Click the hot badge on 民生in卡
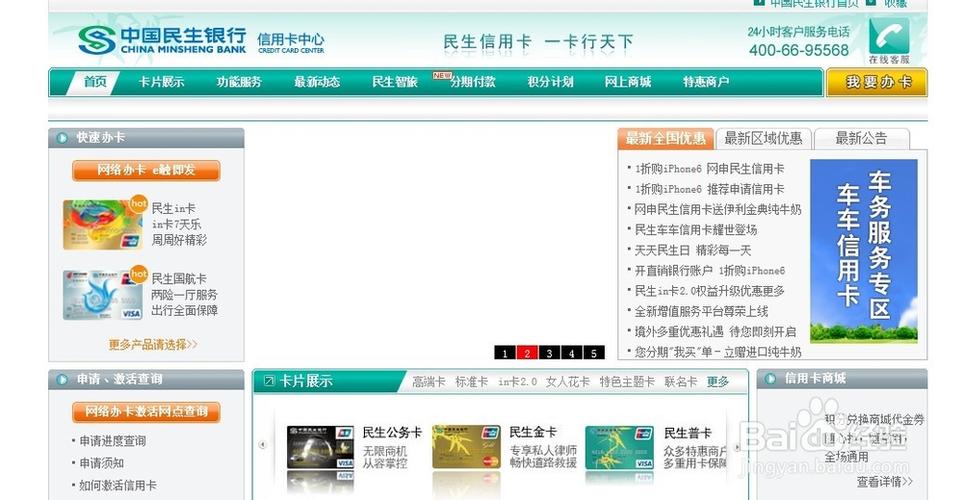This screenshot has width=963, height=500. (x=139, y=203)
